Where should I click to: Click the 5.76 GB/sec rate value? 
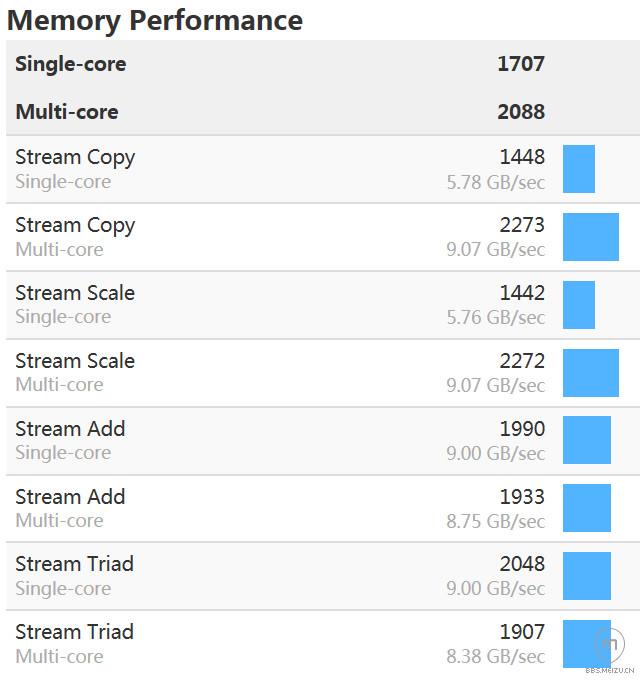[496, 318]
